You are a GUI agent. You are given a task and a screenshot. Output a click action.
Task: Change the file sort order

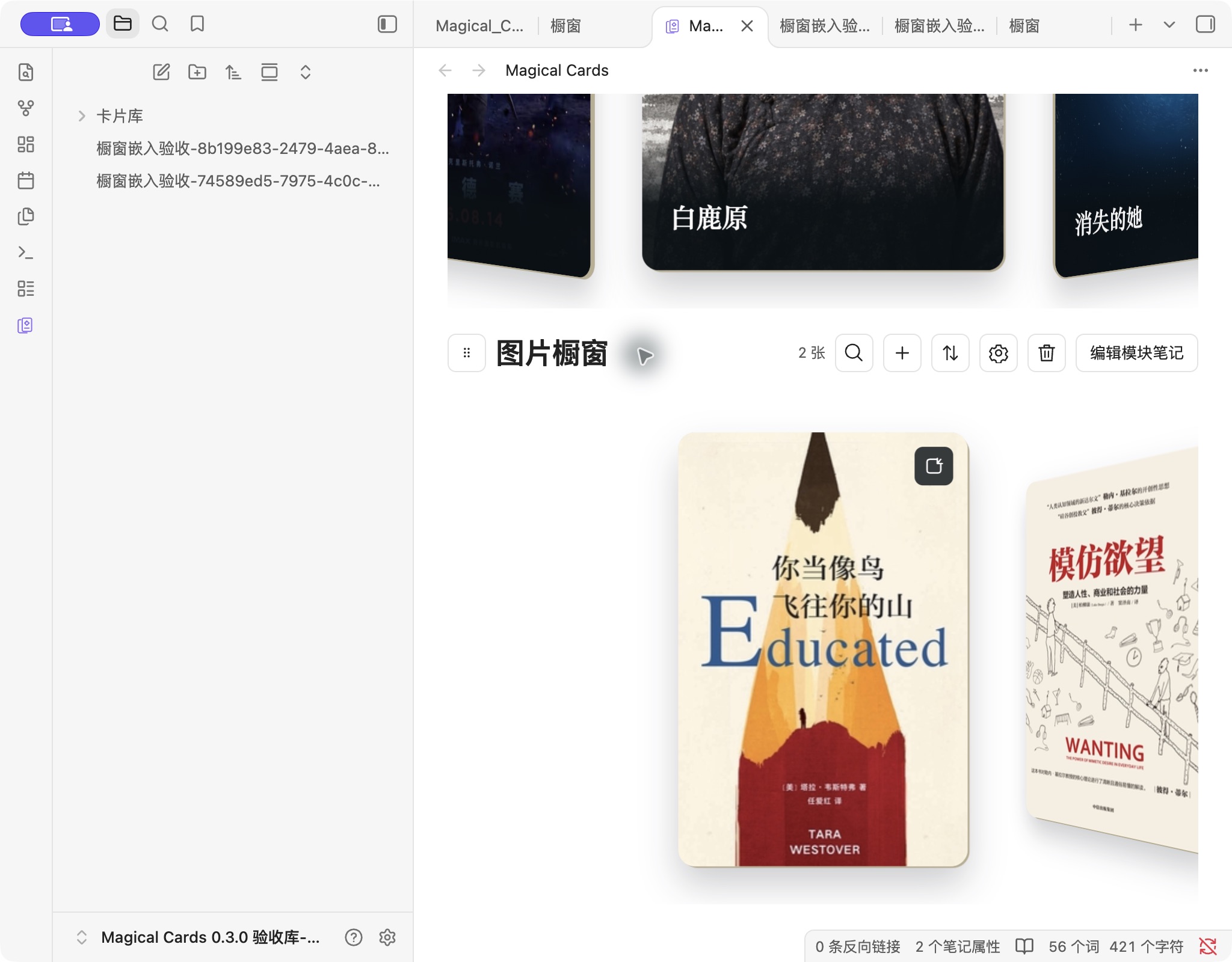pyautogui.click(x=233, y=72)
